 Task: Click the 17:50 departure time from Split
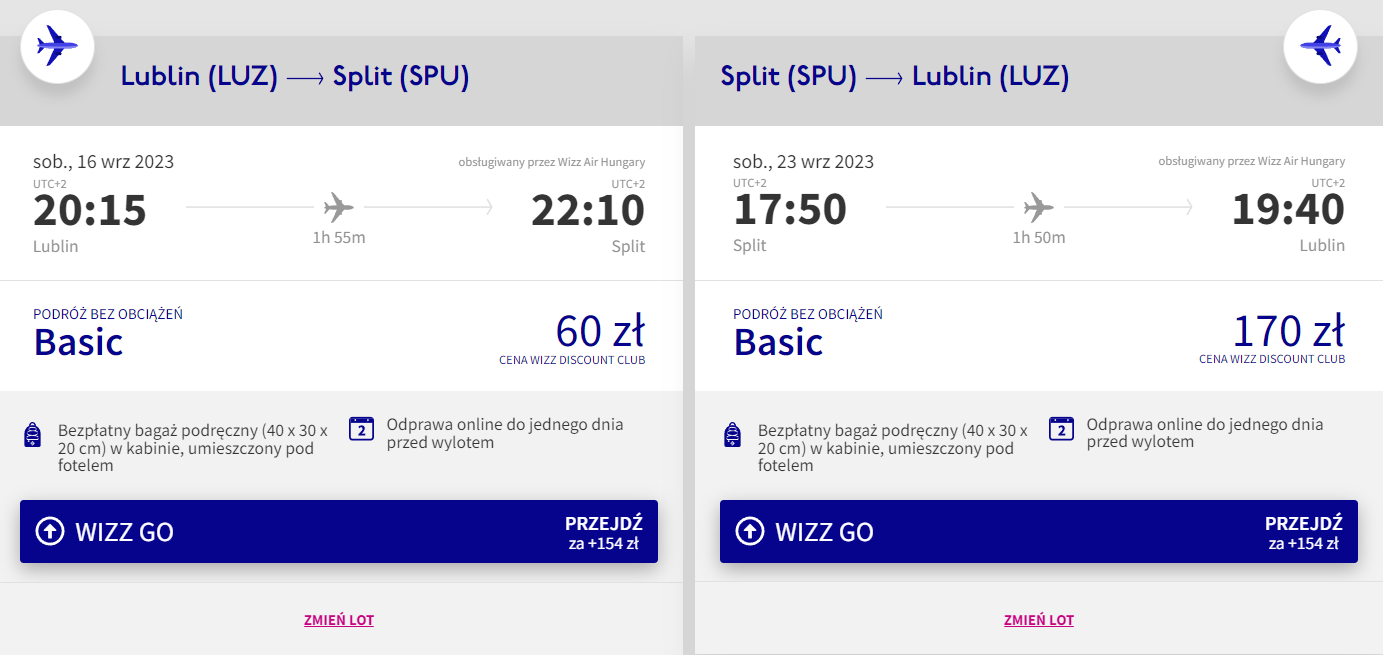(790, 210)
